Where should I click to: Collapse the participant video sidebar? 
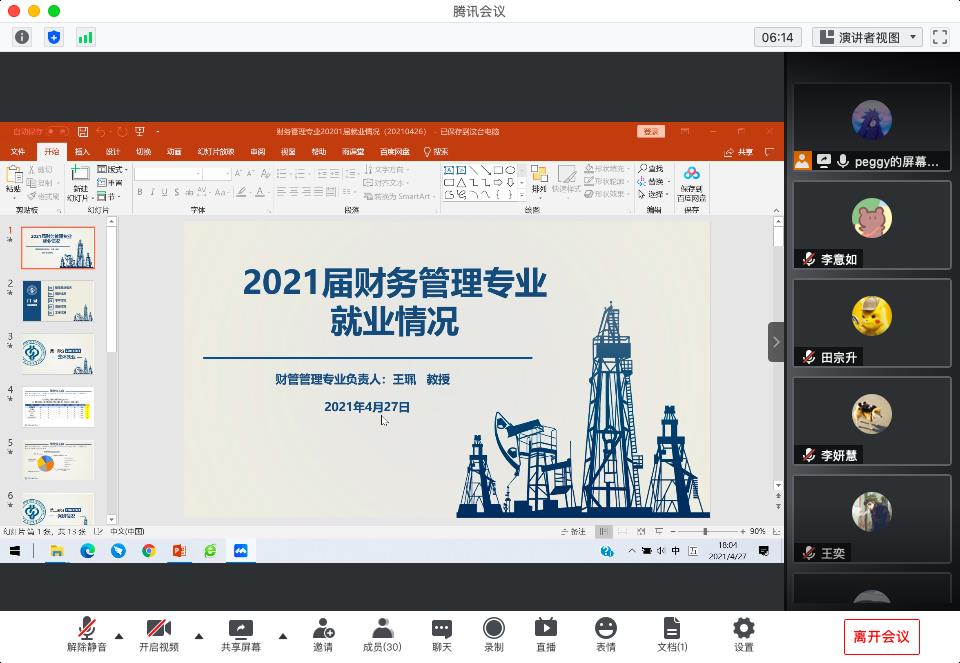pos(776,342)
